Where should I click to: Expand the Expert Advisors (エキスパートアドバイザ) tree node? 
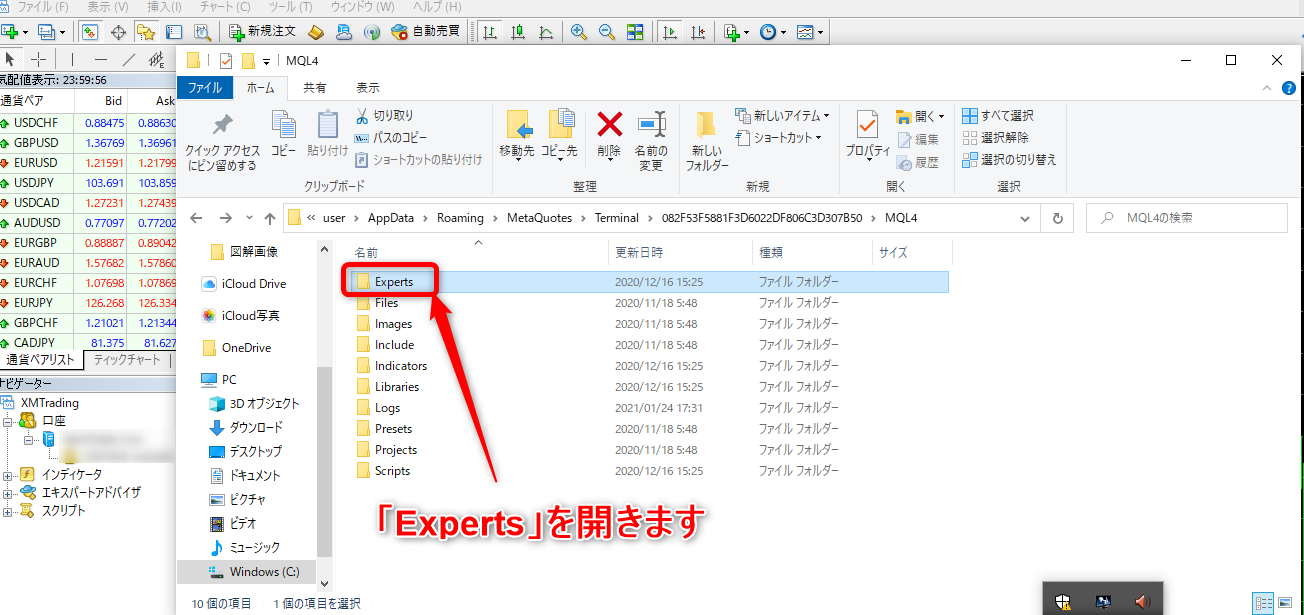(x=8, y=493)
